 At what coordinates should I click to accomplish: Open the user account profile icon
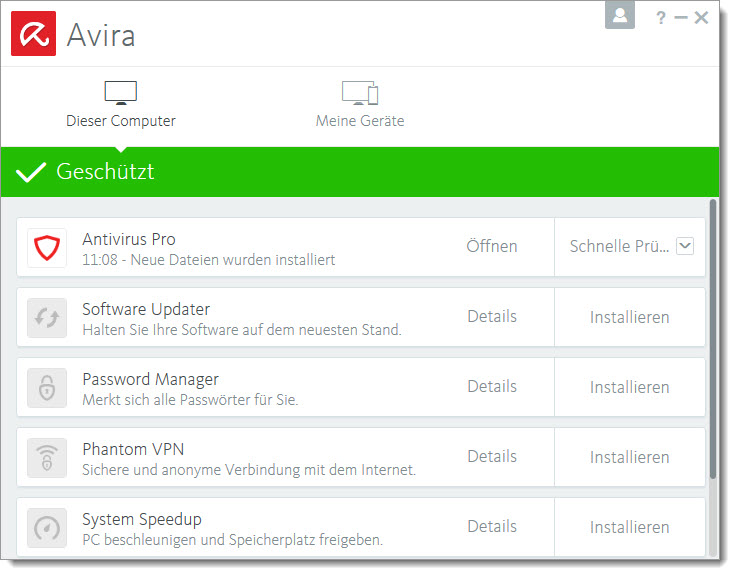click(x=620, y=15)
